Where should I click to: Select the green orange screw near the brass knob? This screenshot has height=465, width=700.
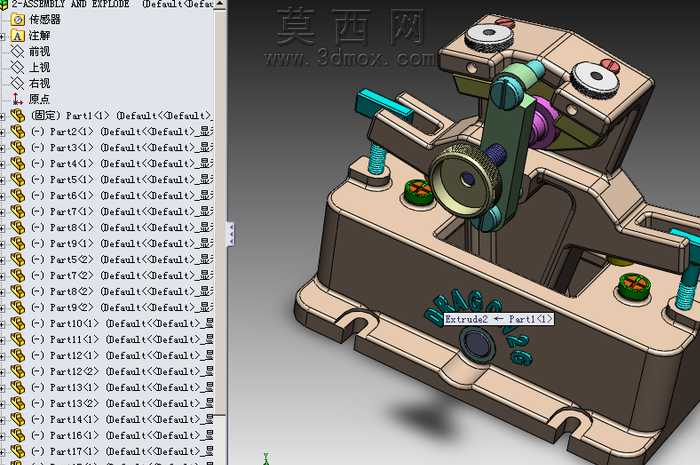418,191
